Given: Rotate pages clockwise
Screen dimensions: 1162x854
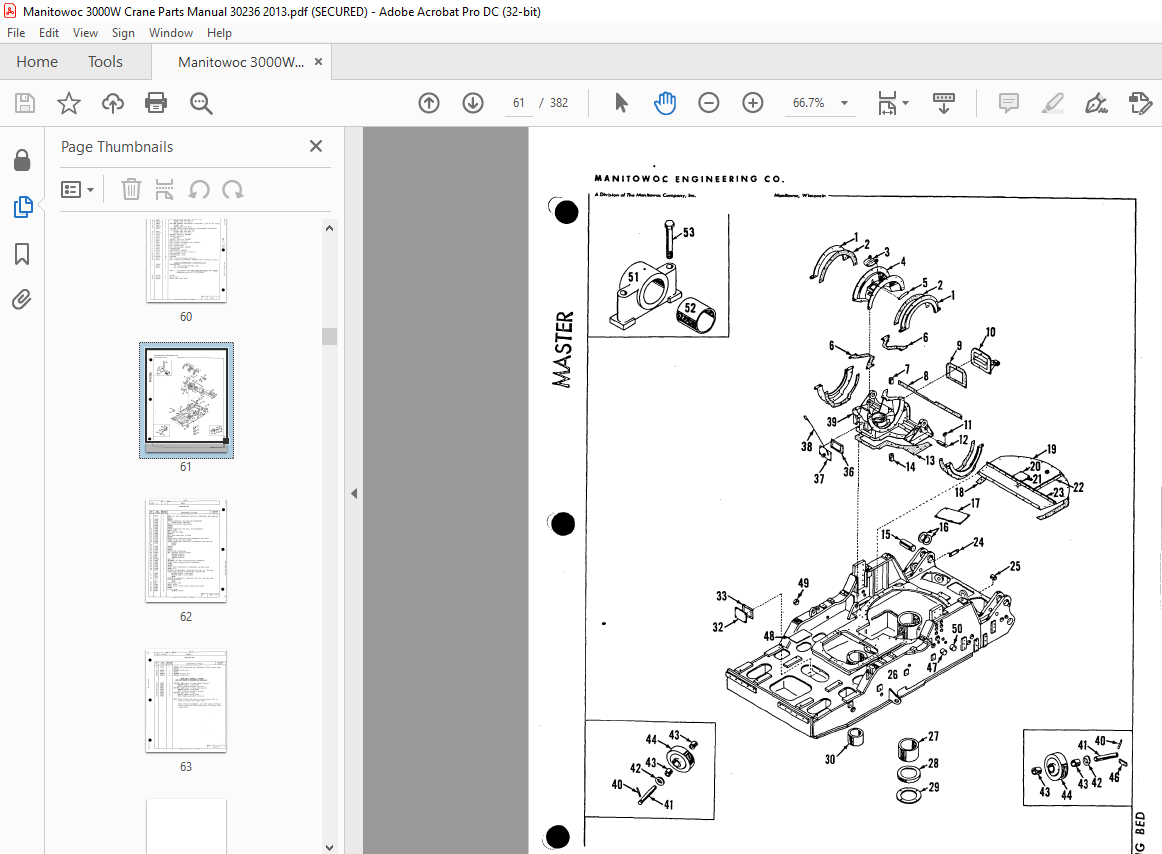Looking at the screenshot, I should pyautogui.click(x=233, y=189).
